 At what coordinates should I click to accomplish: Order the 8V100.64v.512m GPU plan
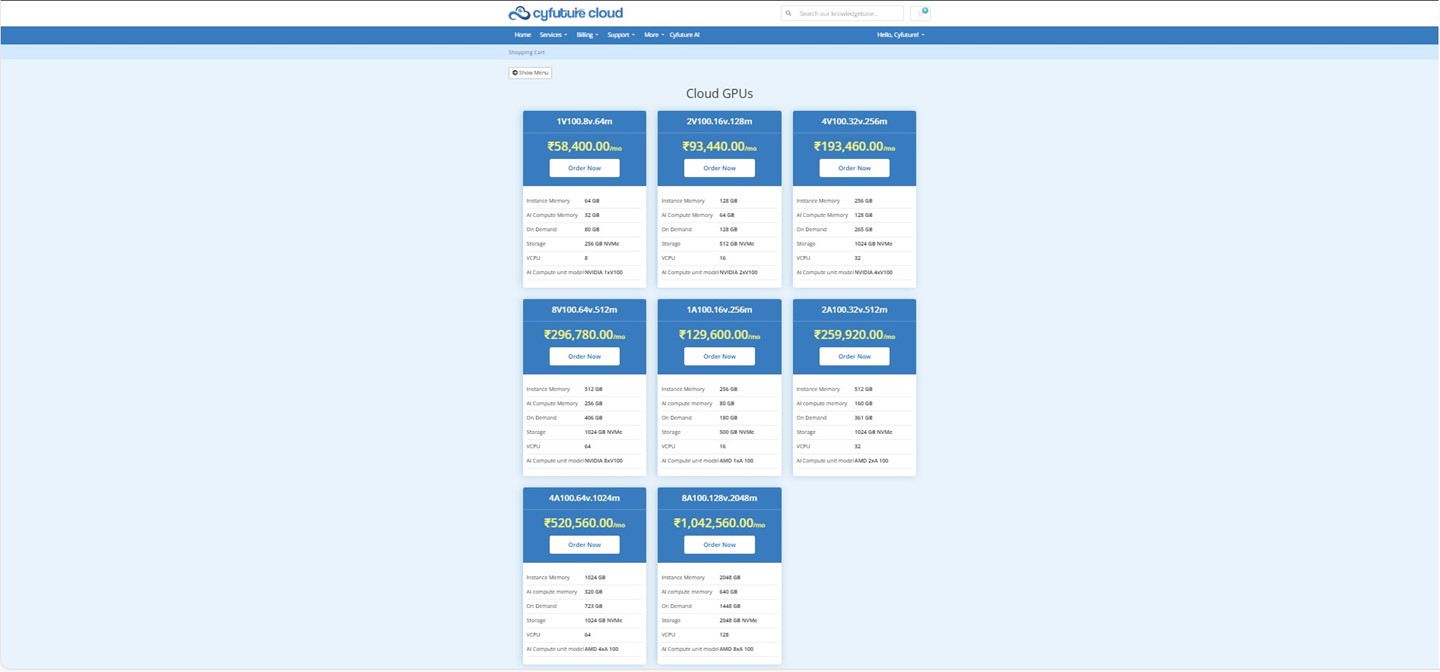point(584,356)
